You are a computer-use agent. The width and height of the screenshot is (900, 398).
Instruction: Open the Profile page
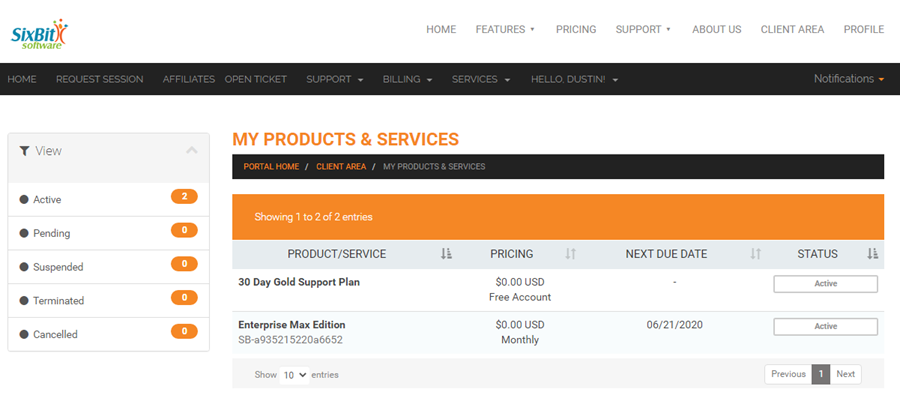pyautogui.click(x=863, y=29)
